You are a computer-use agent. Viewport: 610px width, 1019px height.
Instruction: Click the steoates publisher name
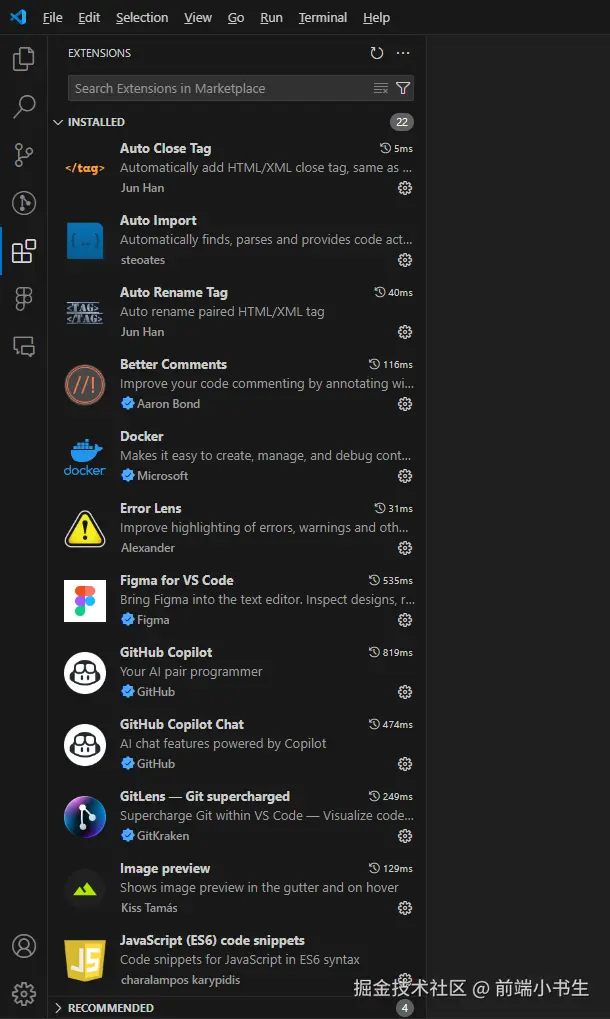(143, 260)
